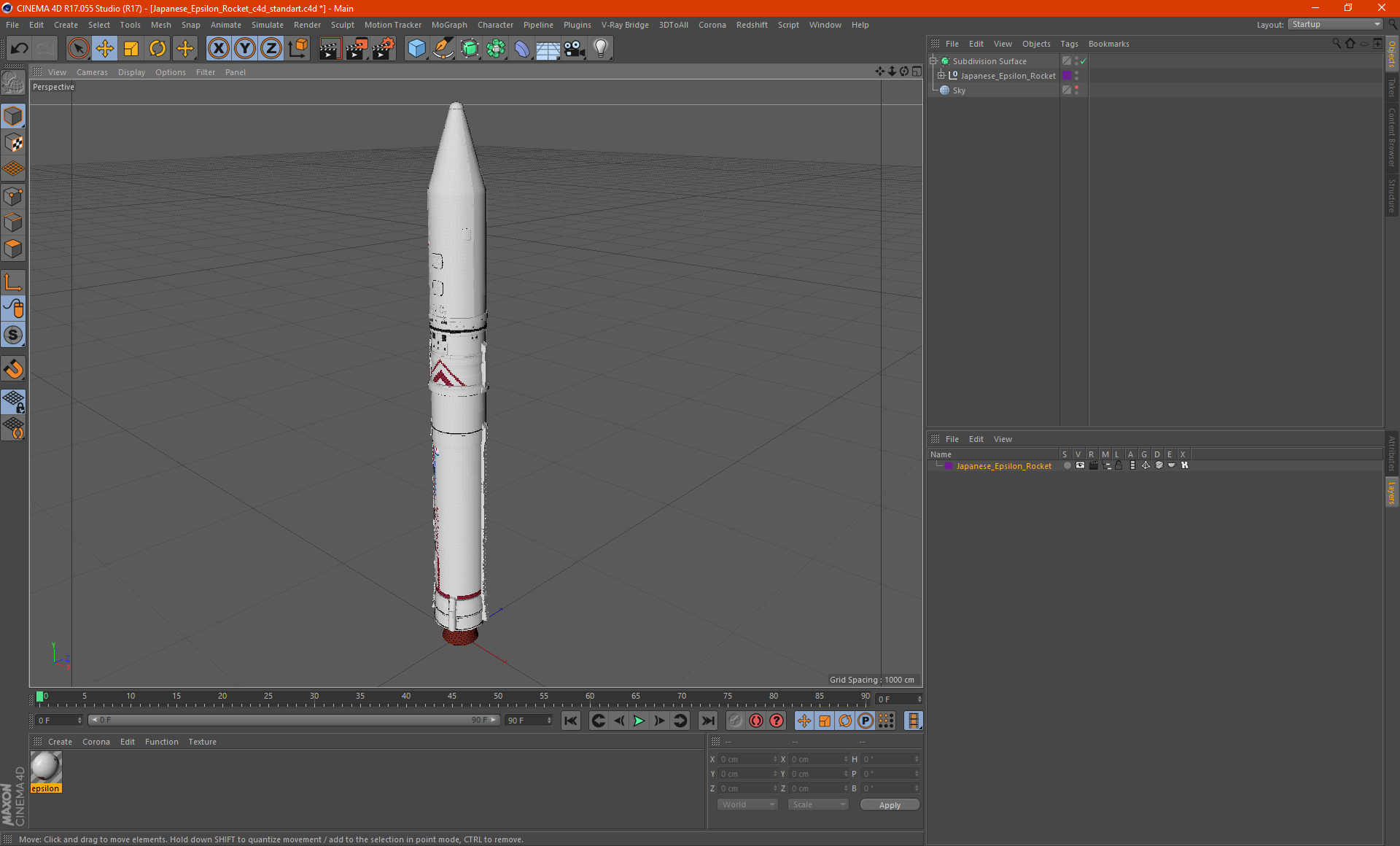1400x846 pixels.
Task: Toggle Z axis lock
Action: point(271,49)
